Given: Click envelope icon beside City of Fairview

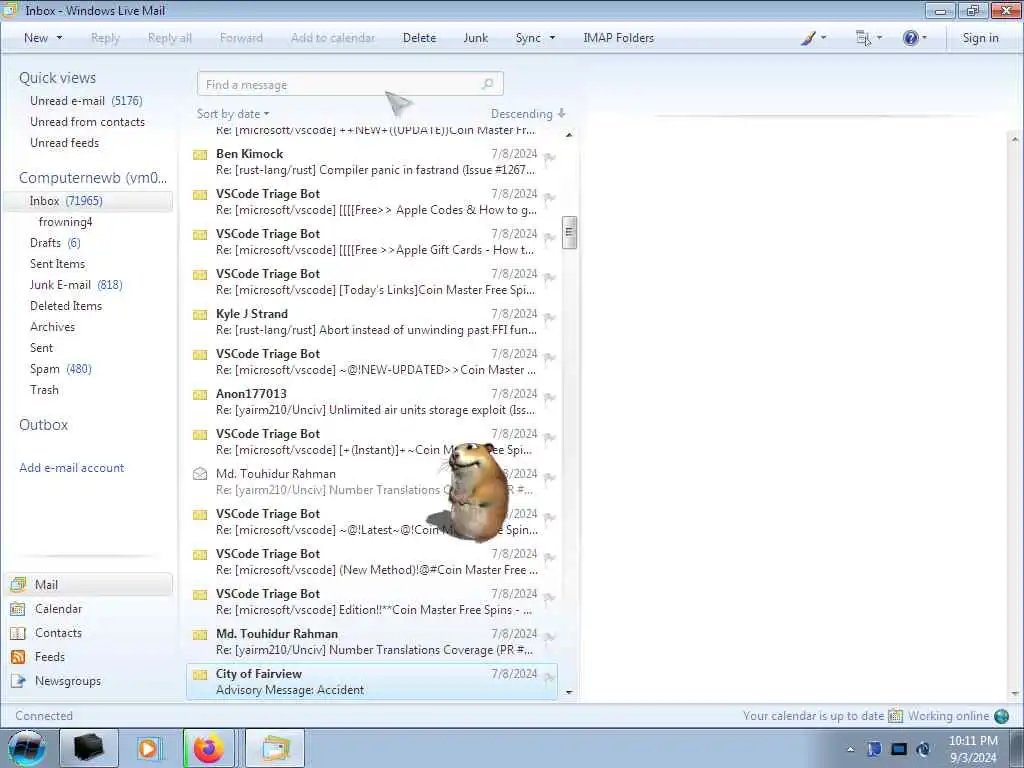Looking at the screenshot, I should (x=200, y=675).
